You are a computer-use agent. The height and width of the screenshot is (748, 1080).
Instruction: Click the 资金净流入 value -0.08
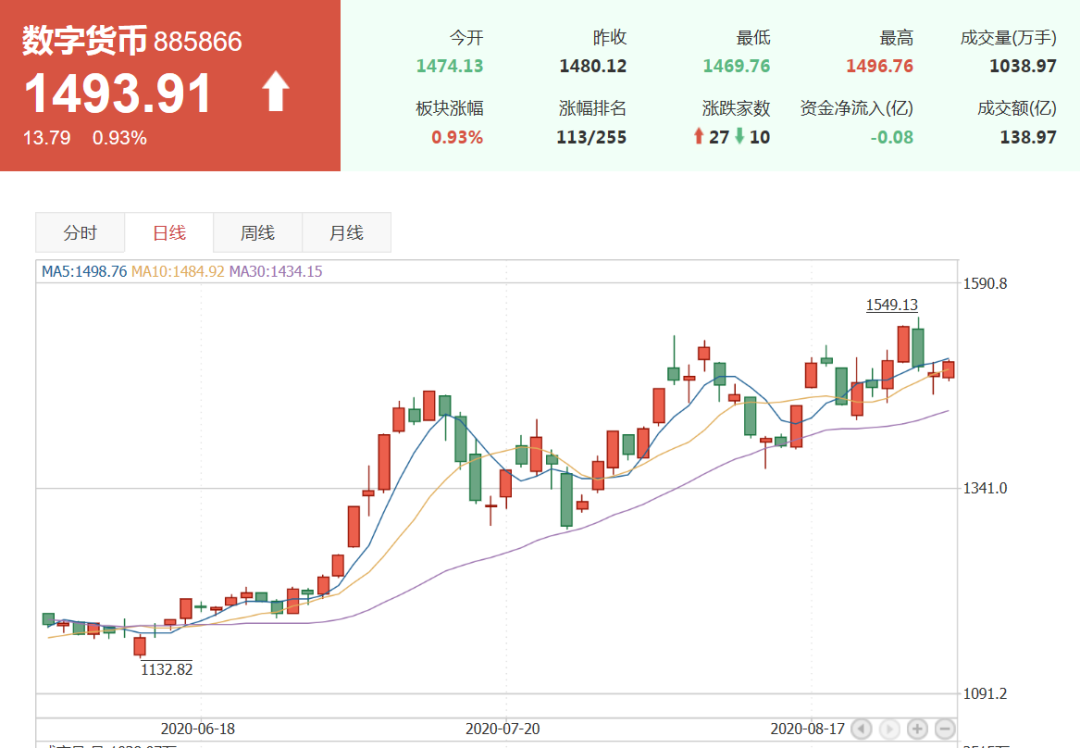[x=891, y=137]
